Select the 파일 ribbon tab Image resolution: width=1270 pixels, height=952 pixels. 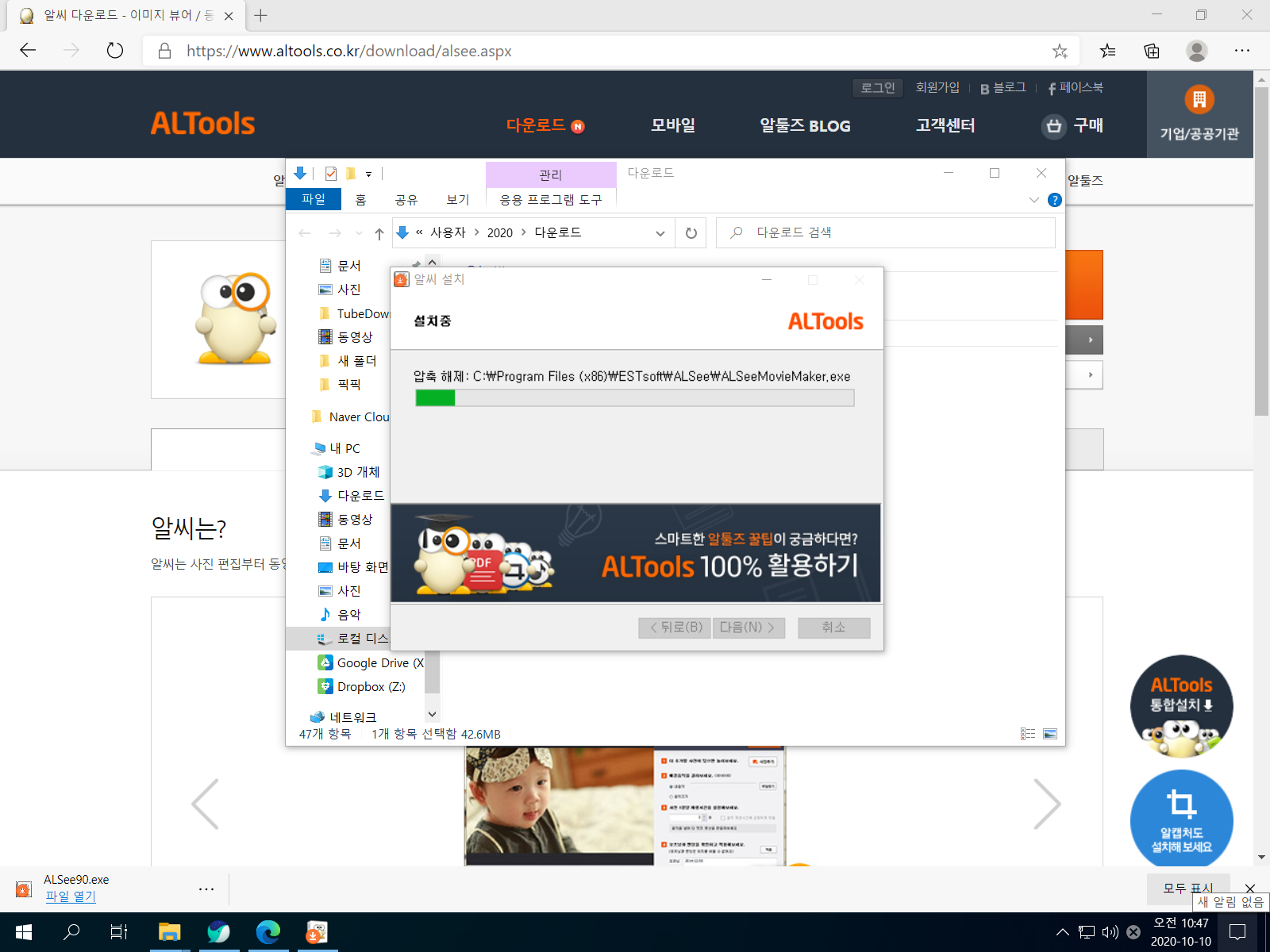tap(314, 199)
